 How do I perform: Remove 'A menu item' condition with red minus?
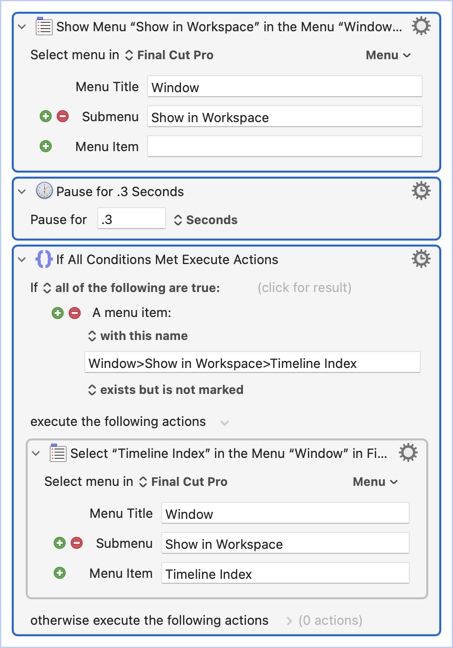tap(75, 313)
